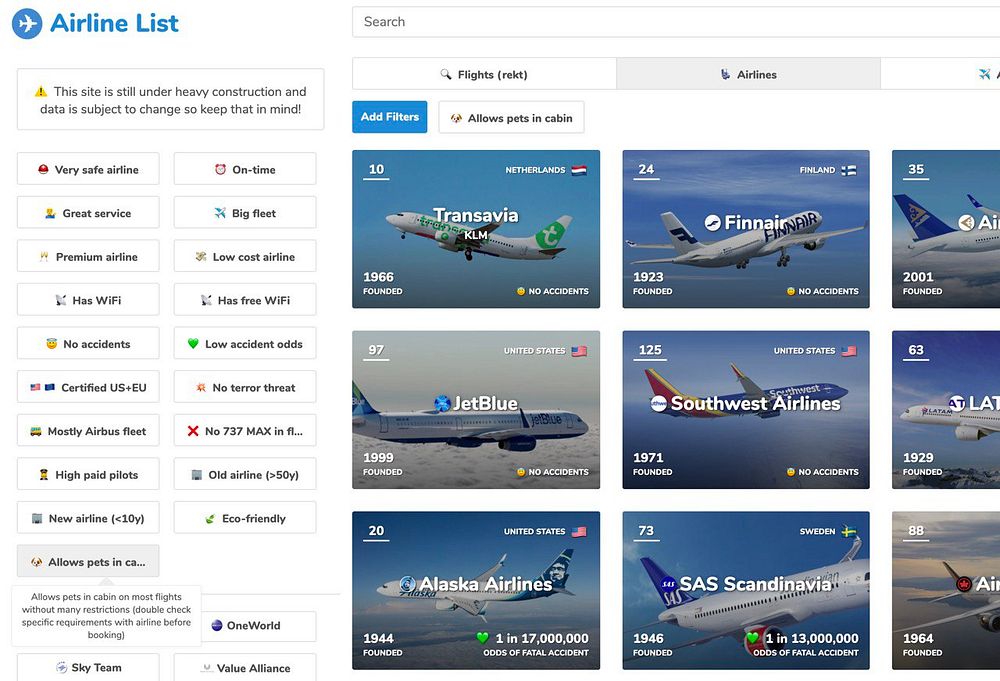This screenshot has height=681, width=1000.
Task: Click the Sky Team alliance filter
Action: pos(88,667)
